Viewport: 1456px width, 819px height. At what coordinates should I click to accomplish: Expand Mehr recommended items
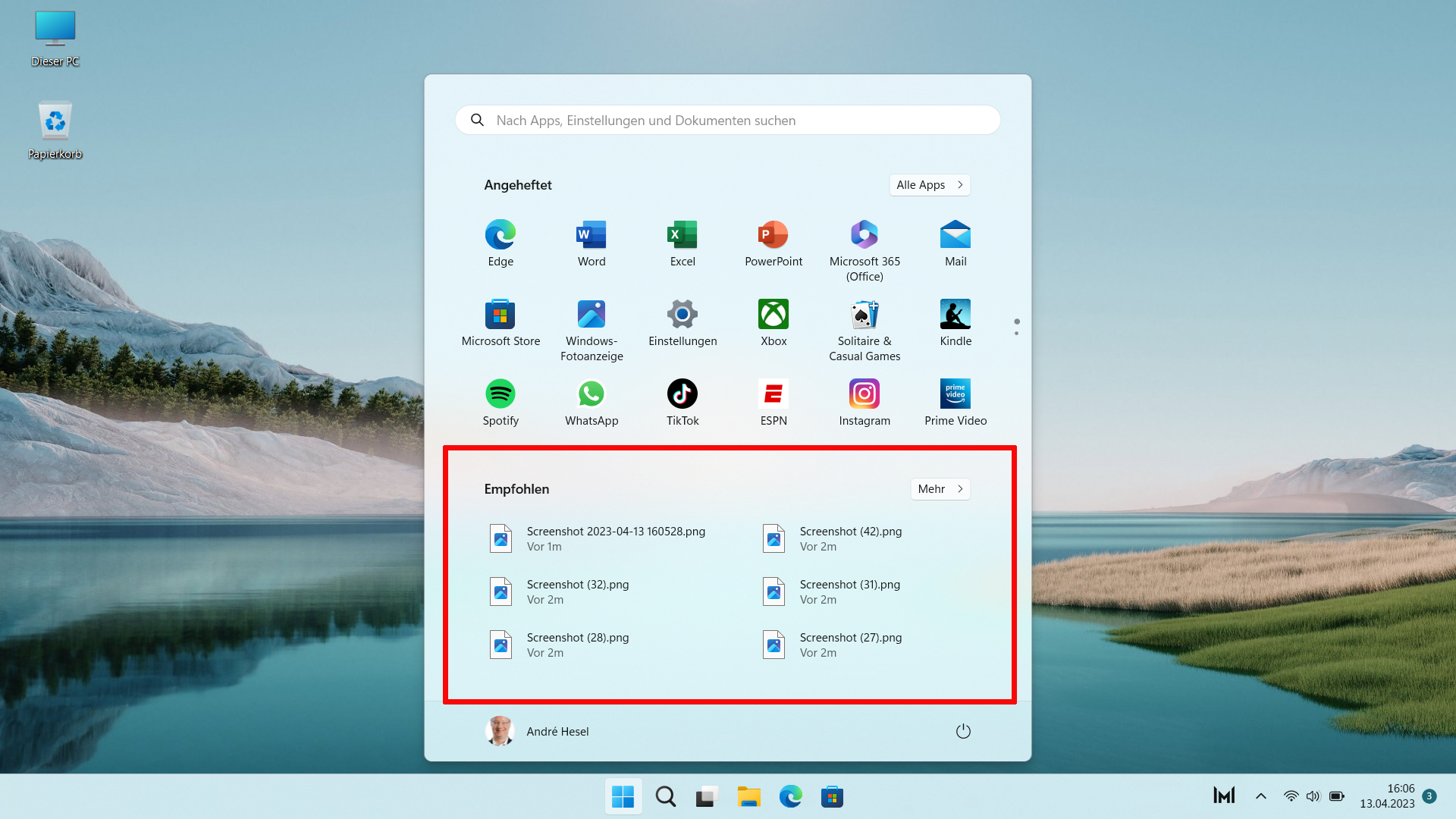tap(940, 489)
